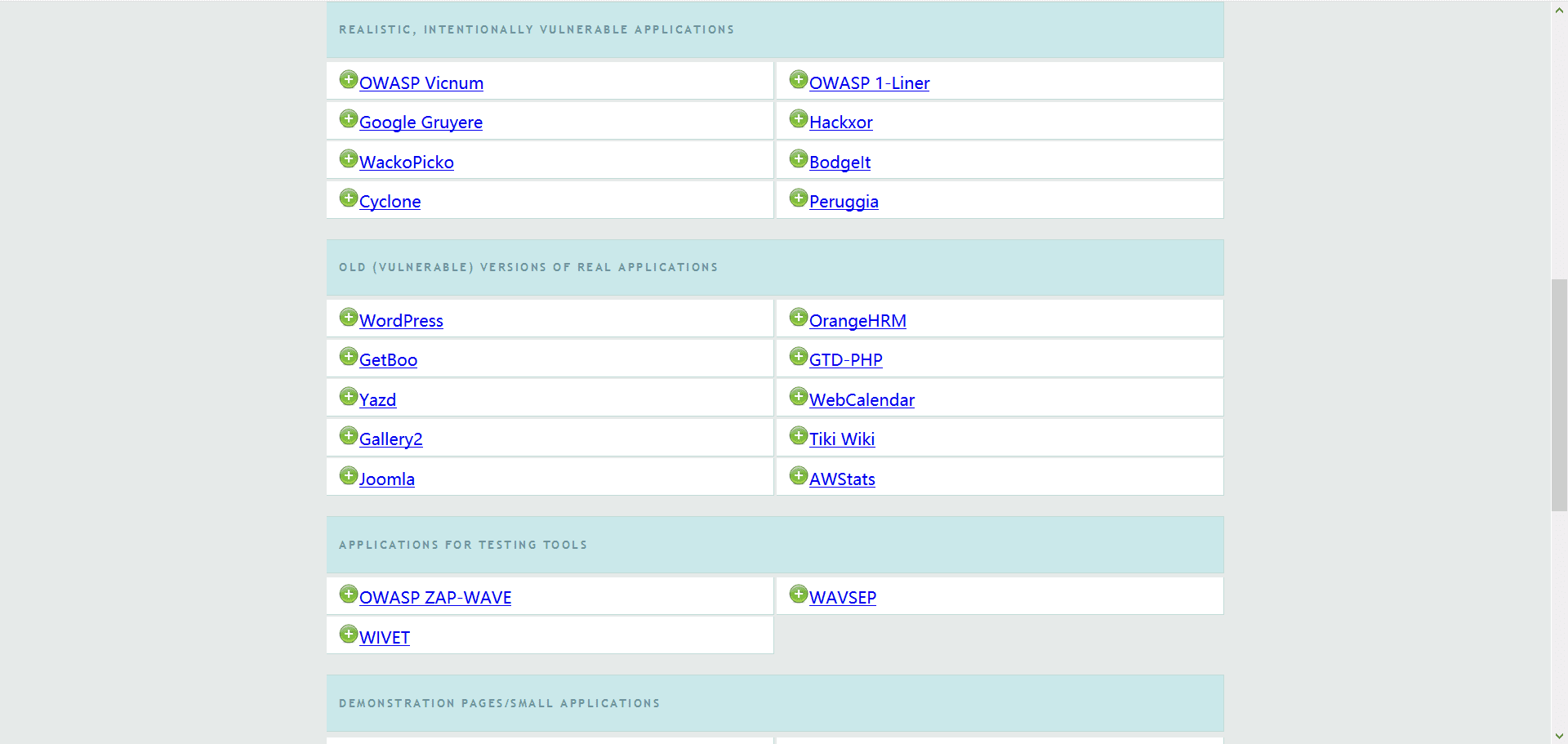1568x744 pixels.
Task: Expand the Joomla plus icon
Action: pyautogui.click(x=349, y=475)
